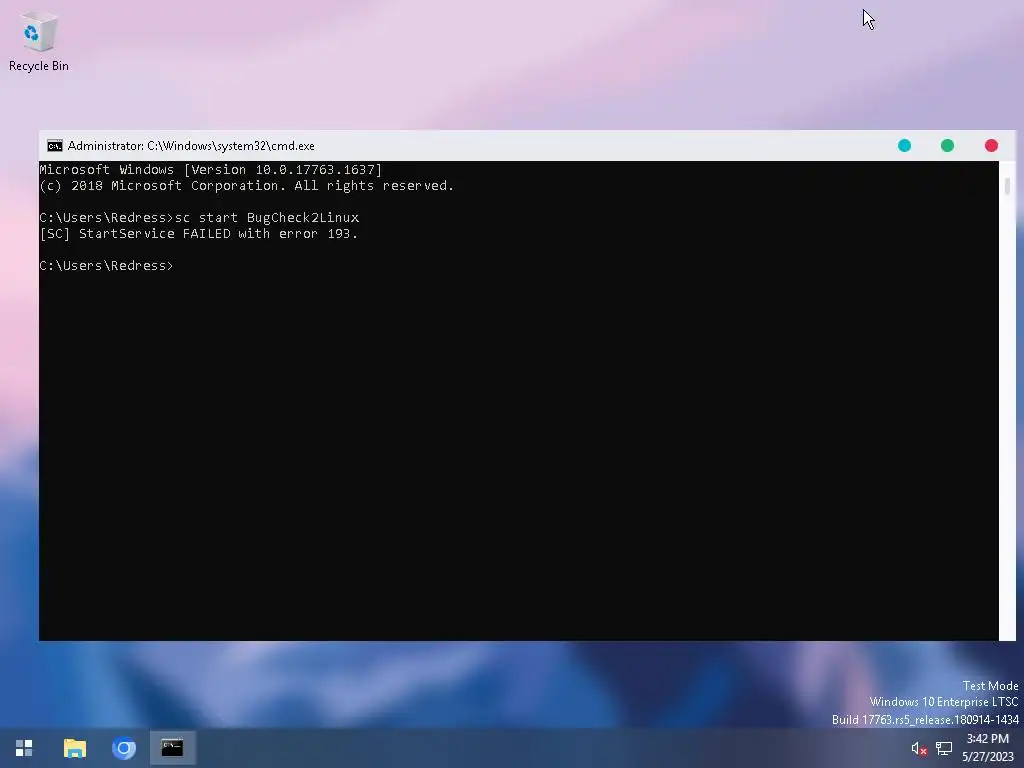Click the last C:\Users\Redress> prompt

point(106,266)
